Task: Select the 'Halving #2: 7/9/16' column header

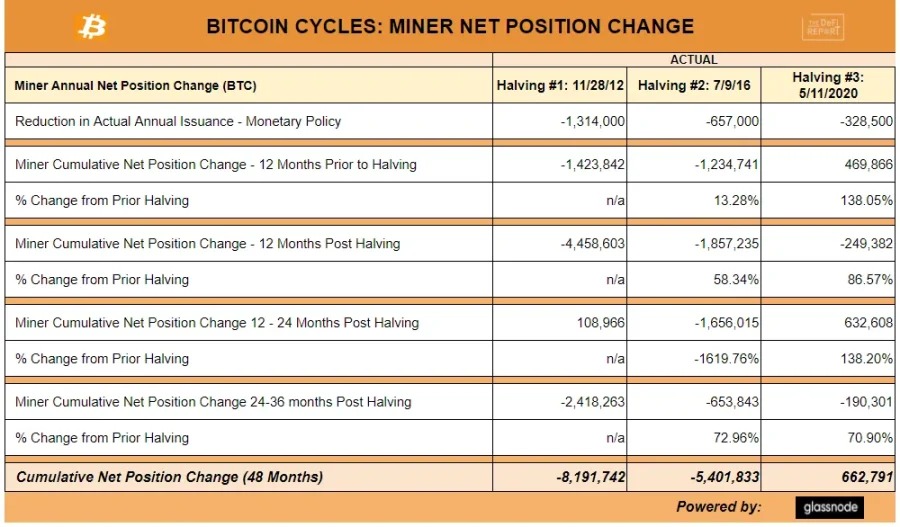Action: (696, 86)
